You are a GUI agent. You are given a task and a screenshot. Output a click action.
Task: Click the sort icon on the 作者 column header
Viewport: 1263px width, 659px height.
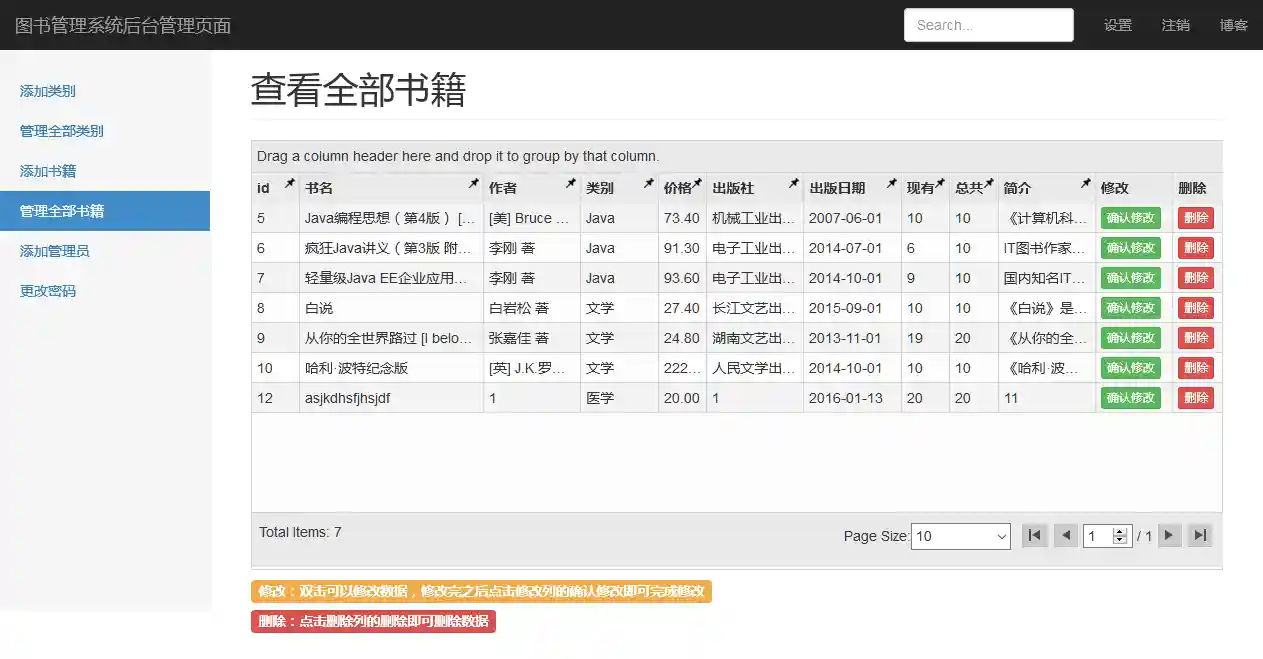[x=570, y=181]
